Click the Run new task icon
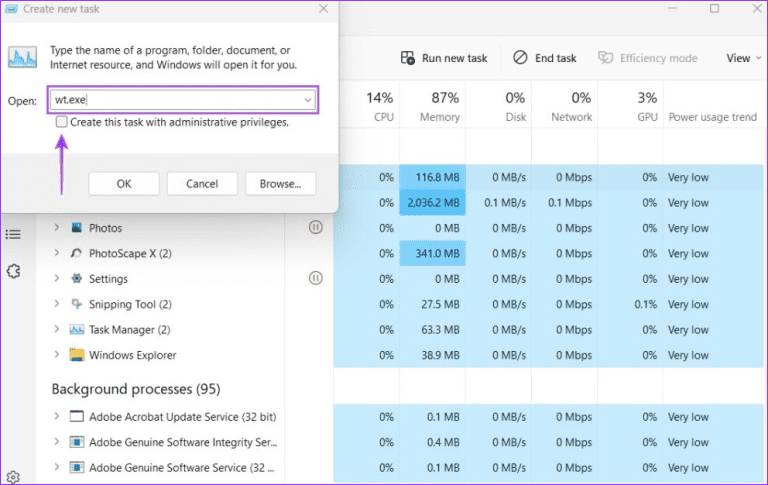 coord(408,58)
